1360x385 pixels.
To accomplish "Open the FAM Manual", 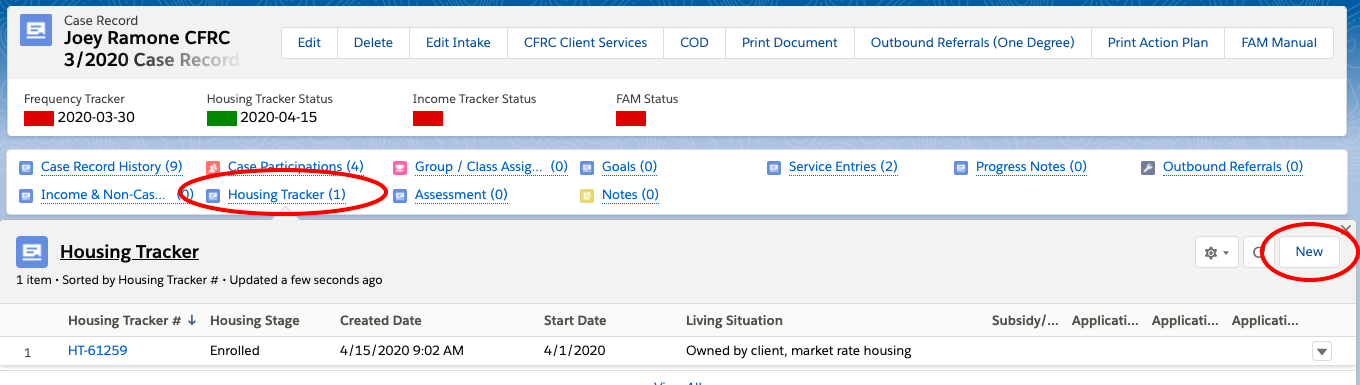I will 1279,43.
